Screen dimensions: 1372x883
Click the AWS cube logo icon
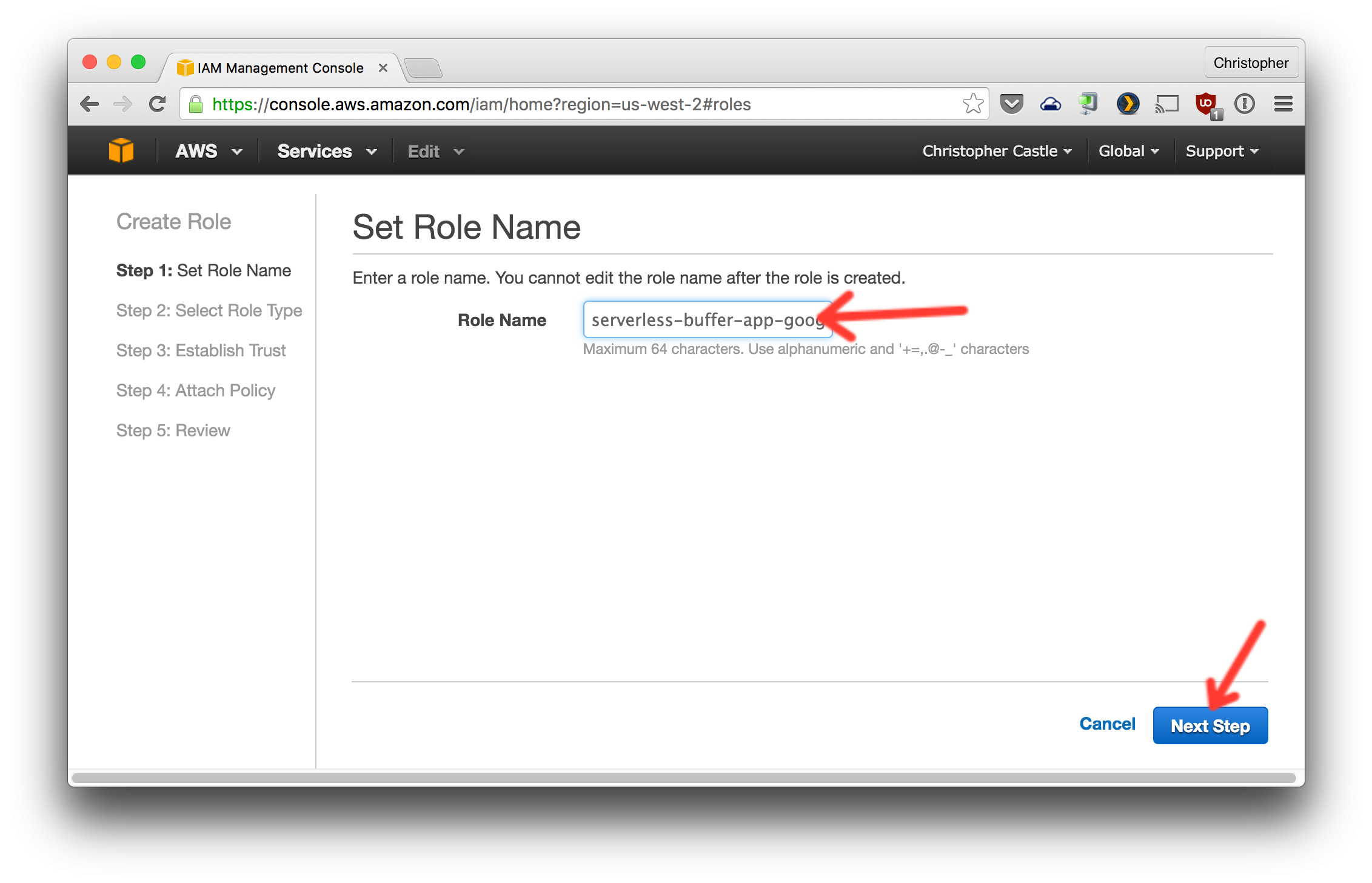[121, 150]
